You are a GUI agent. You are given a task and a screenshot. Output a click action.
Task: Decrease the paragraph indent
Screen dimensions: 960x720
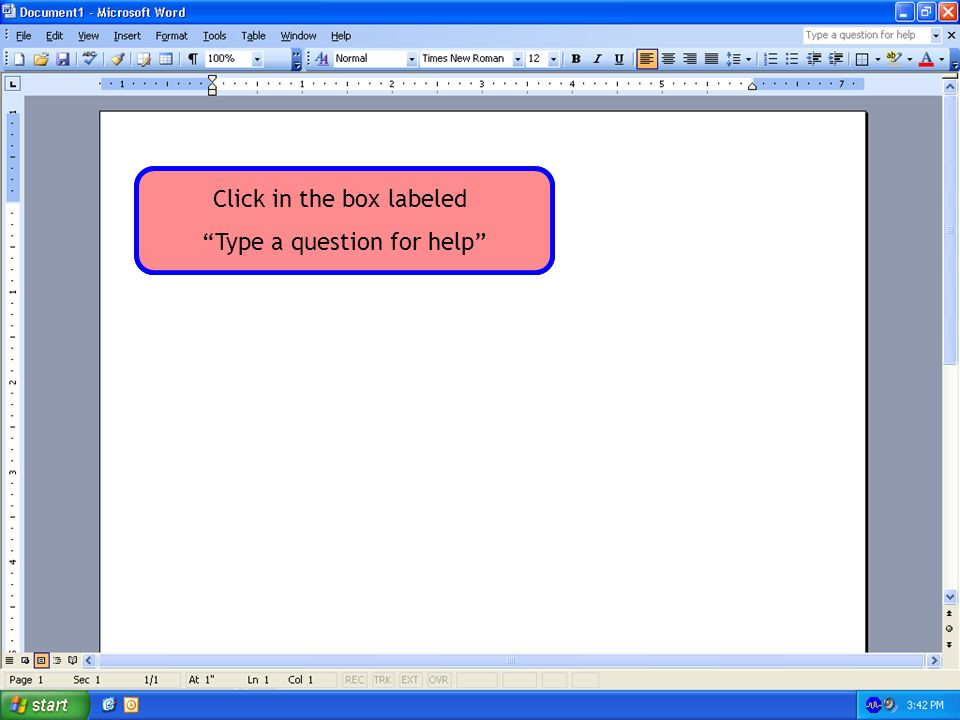[x=814, y=59]
